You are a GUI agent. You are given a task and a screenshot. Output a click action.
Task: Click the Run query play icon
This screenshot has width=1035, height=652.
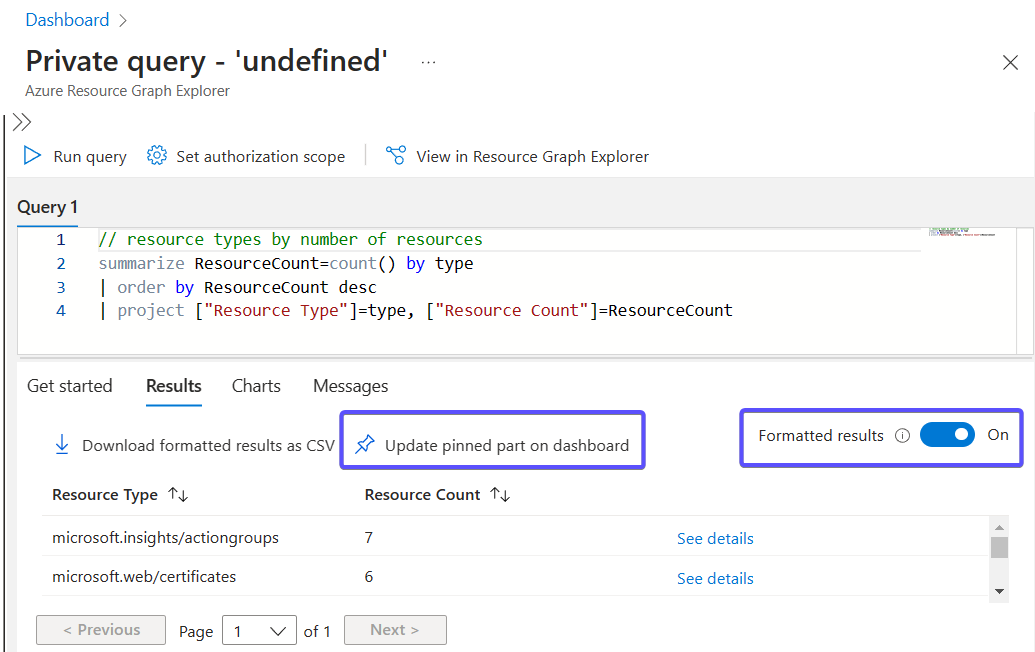32,156
